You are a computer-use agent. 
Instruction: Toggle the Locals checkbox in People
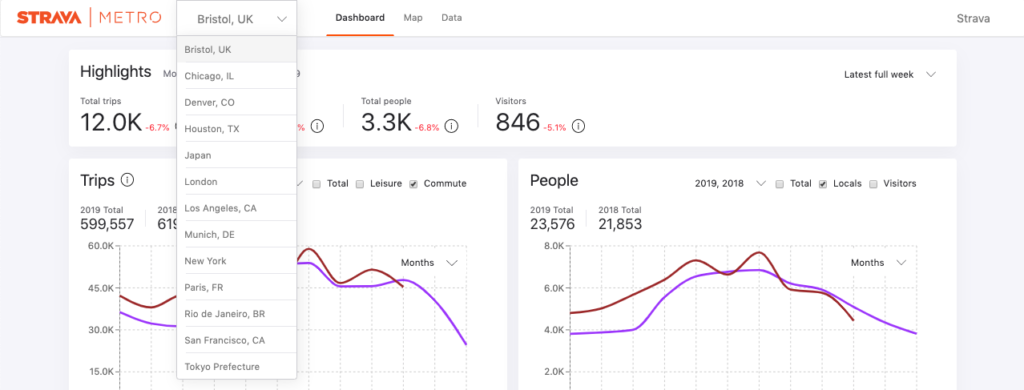tap(823, 184)
